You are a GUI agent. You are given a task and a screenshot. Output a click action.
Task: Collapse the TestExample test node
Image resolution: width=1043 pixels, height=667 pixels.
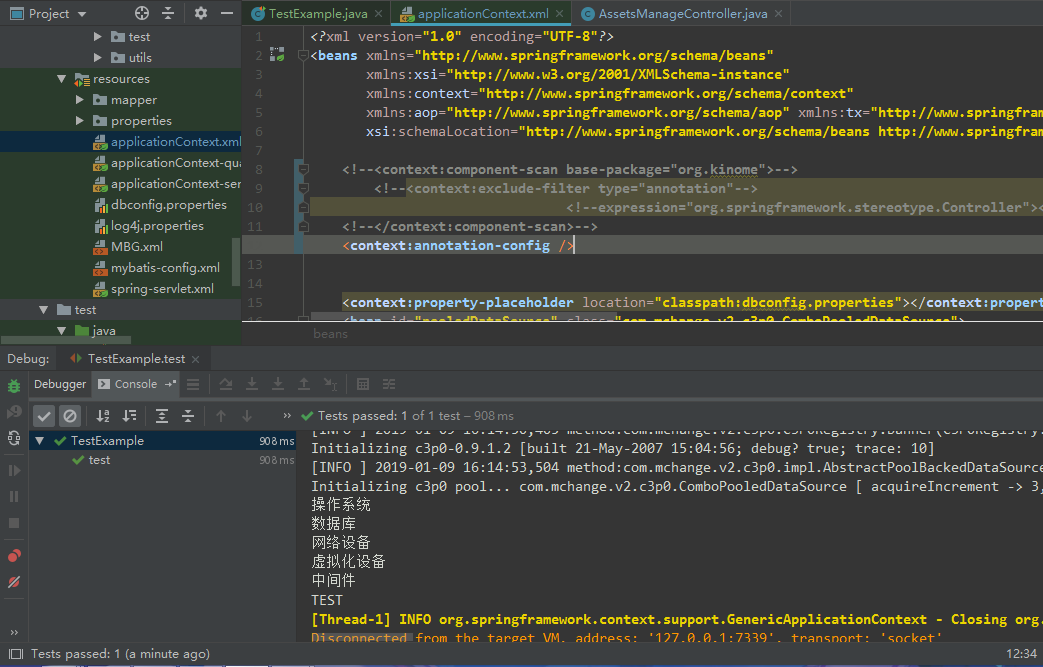coord(40,441)
